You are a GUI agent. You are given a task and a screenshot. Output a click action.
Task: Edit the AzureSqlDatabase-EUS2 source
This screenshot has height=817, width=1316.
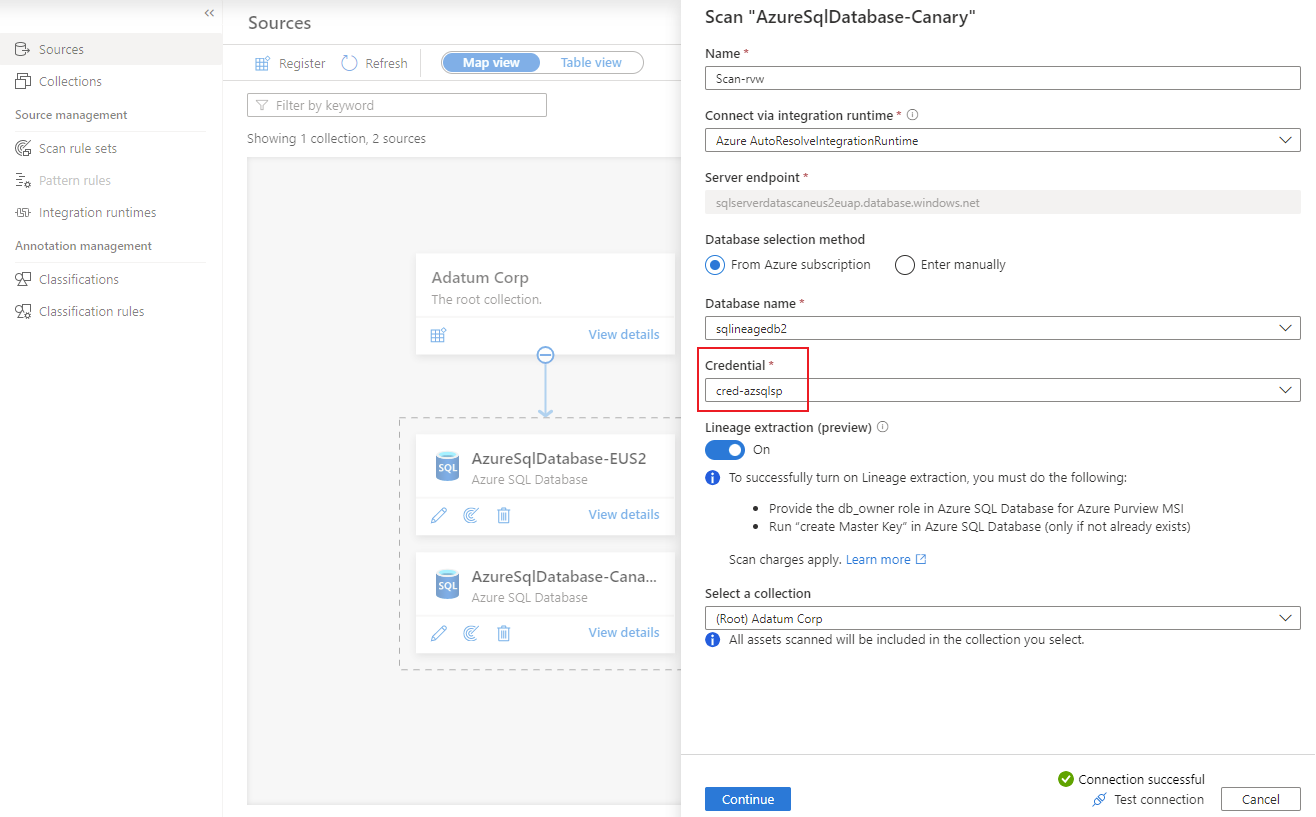pyautogui.click(x=438, y=514)
